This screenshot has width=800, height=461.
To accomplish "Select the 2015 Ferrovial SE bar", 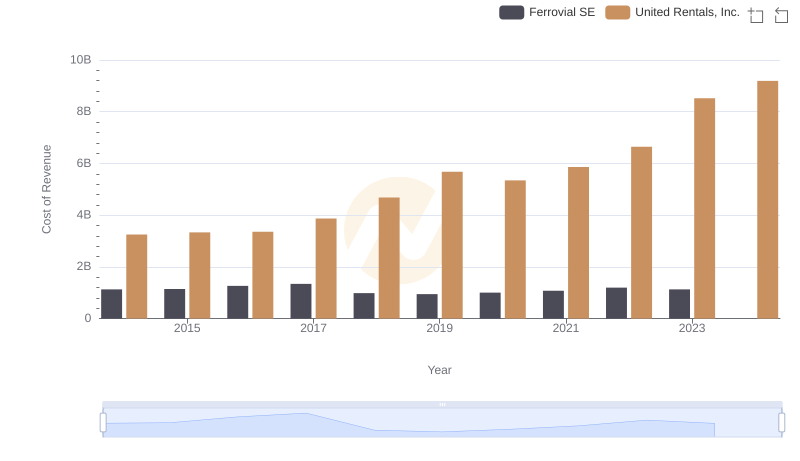I will pos(174,304).
